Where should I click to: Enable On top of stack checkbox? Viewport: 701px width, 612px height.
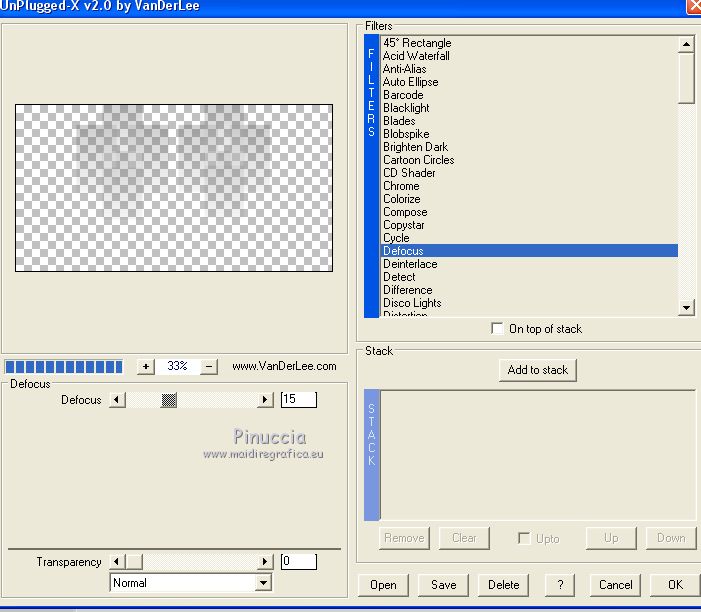[x=497, y=329]
